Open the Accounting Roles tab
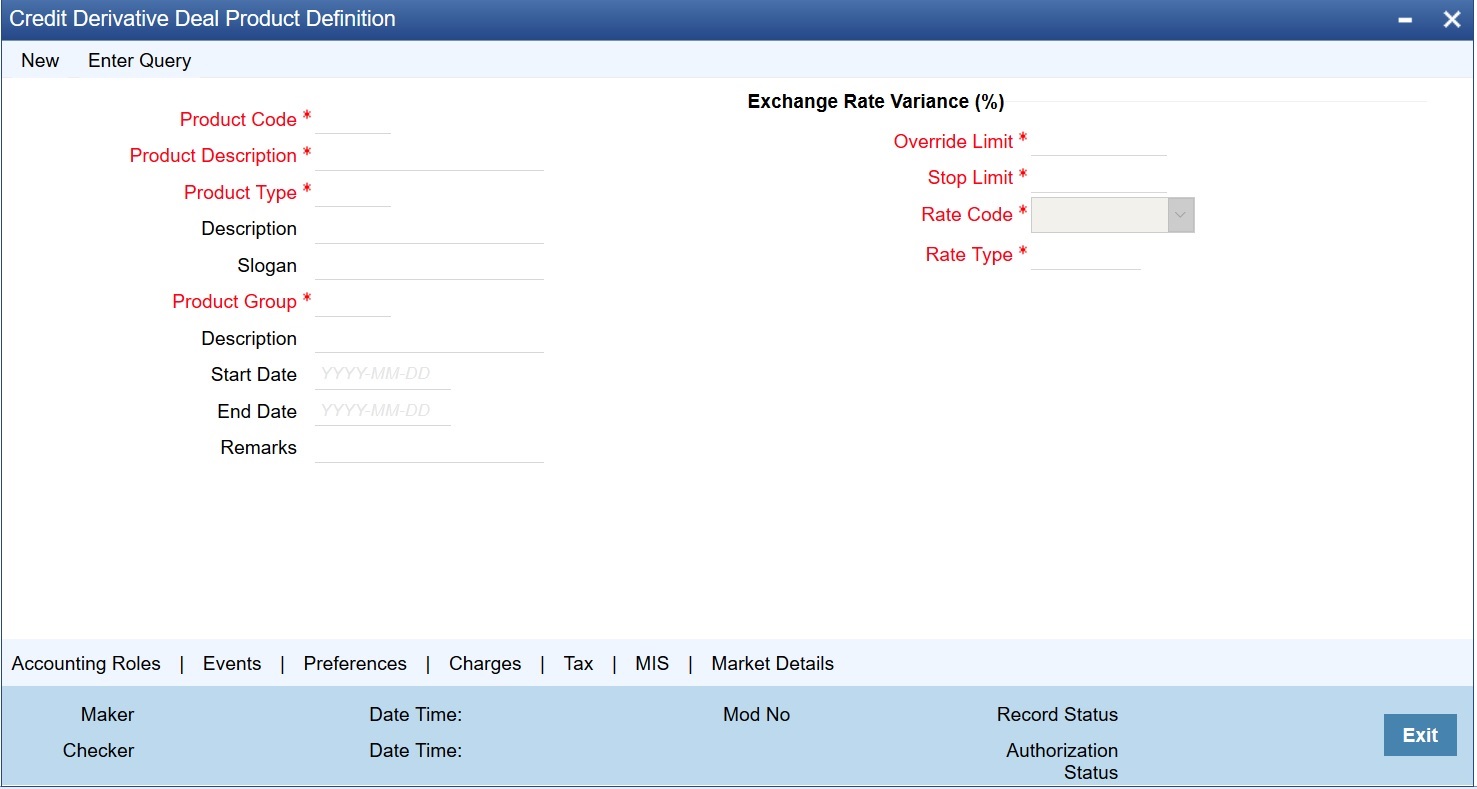 86,664
